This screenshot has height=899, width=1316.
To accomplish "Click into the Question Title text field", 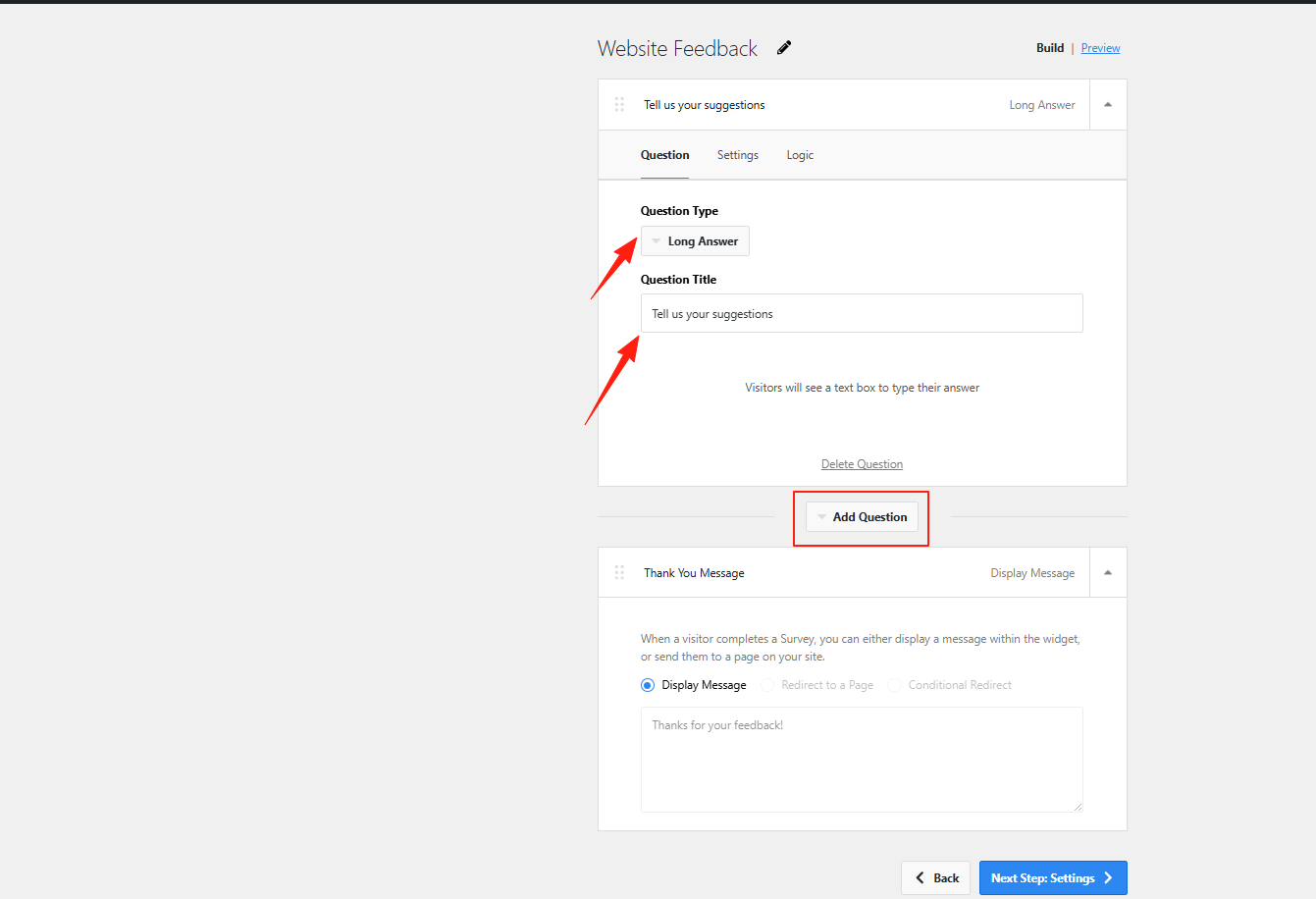I will (x=862, y=314).
